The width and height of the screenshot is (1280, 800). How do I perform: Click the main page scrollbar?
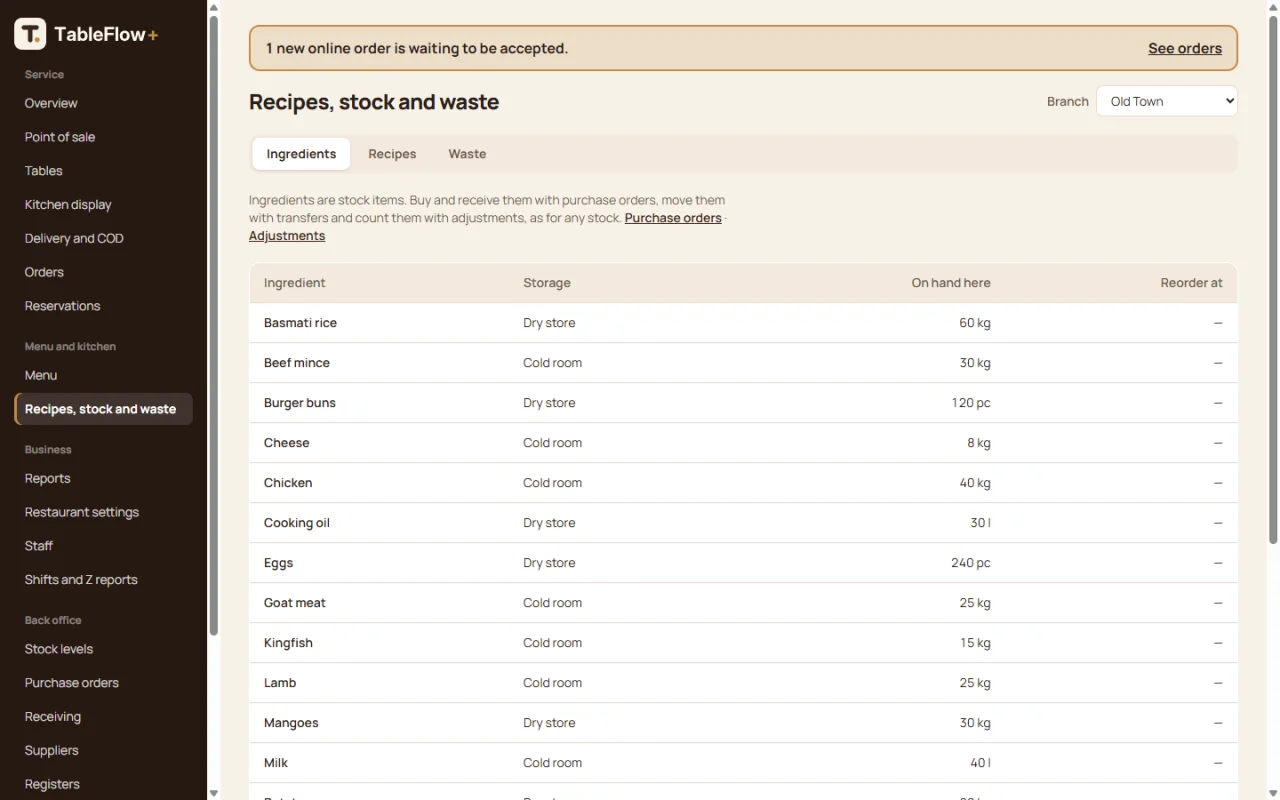[1273, 280]
